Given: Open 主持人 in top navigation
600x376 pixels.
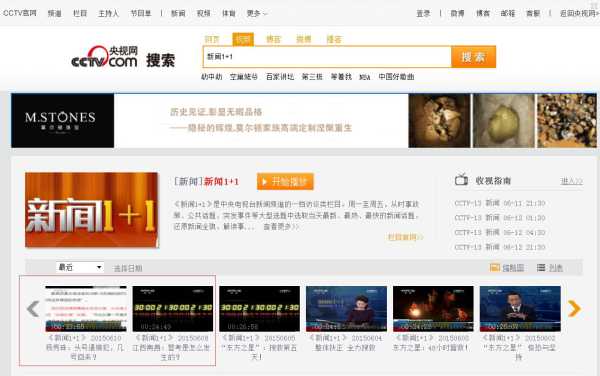Looking at the screenshot, I should click(109, 14).
